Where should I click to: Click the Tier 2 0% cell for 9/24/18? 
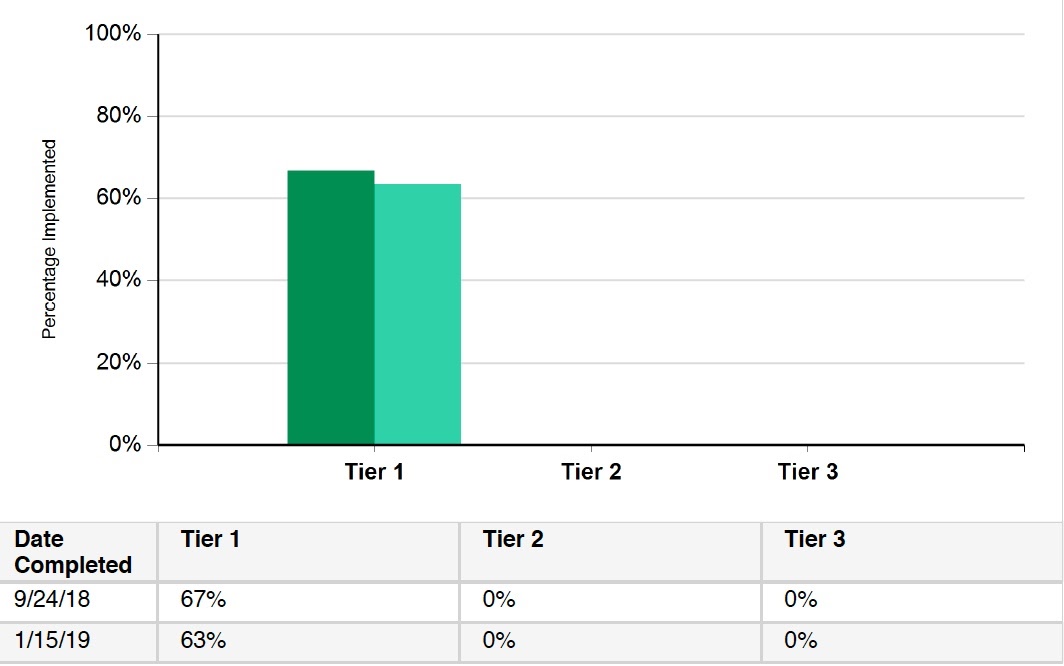(610, 602)
